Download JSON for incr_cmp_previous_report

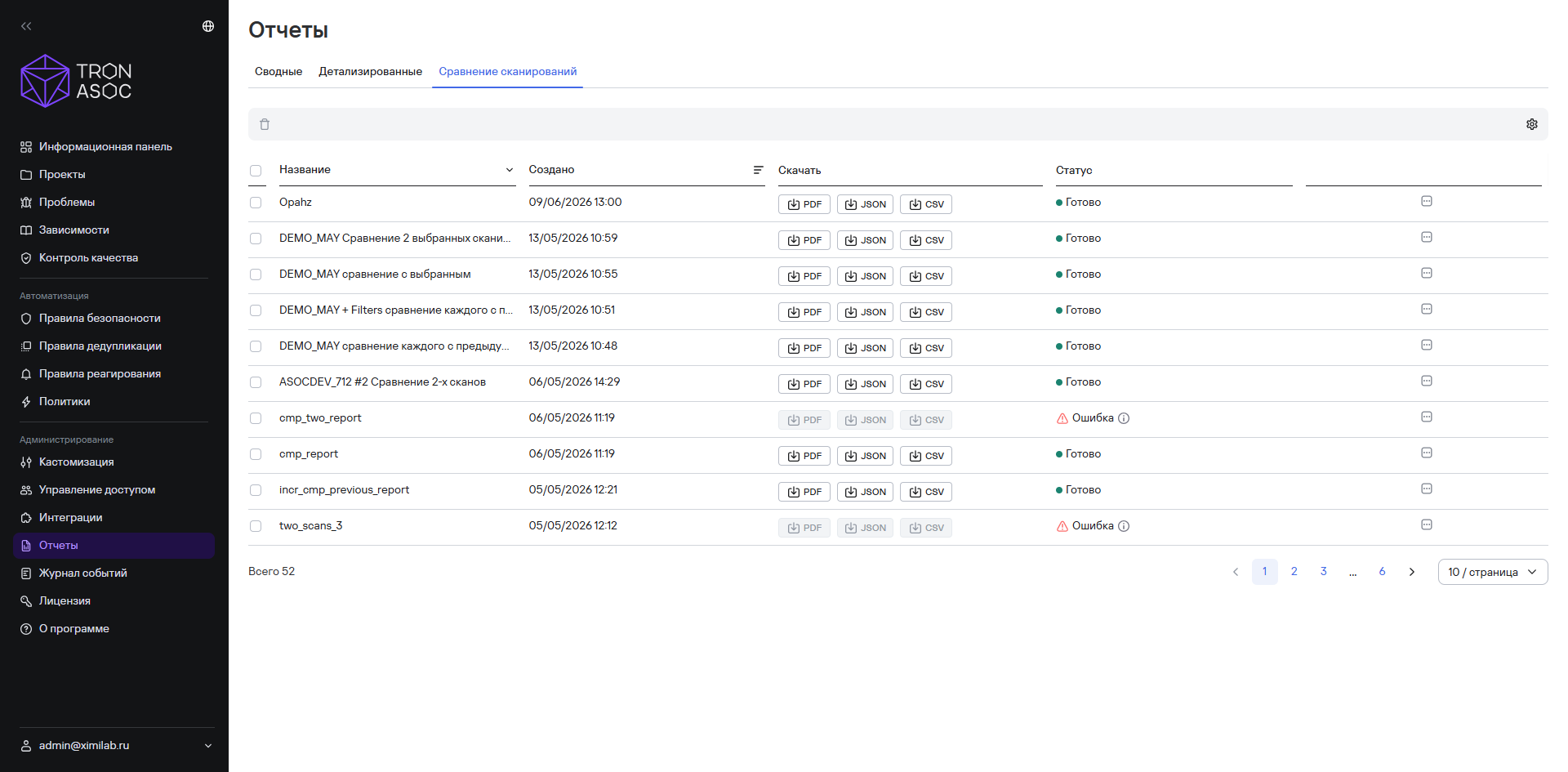[865, 492]
